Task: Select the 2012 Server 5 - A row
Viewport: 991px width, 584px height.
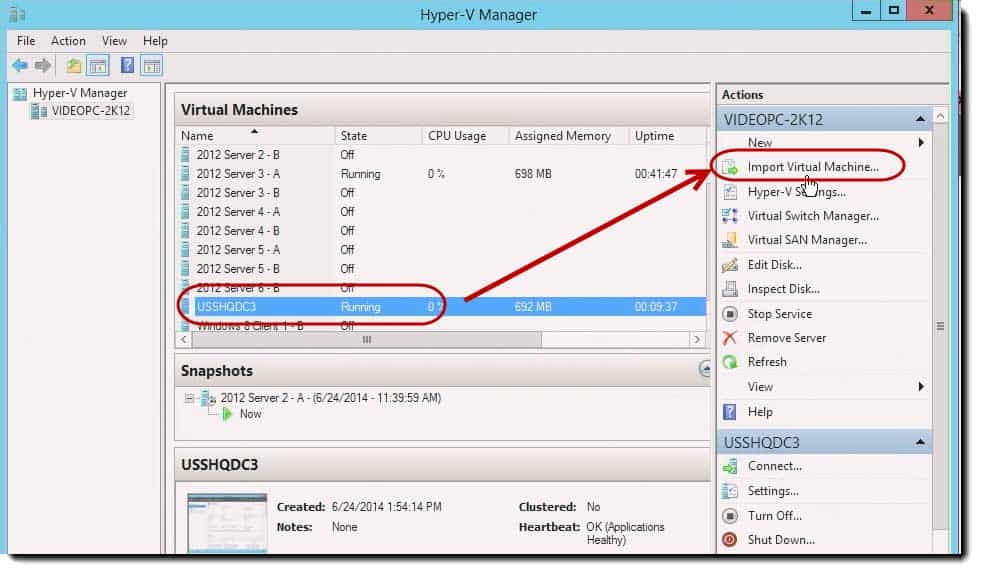Action: 442,250
